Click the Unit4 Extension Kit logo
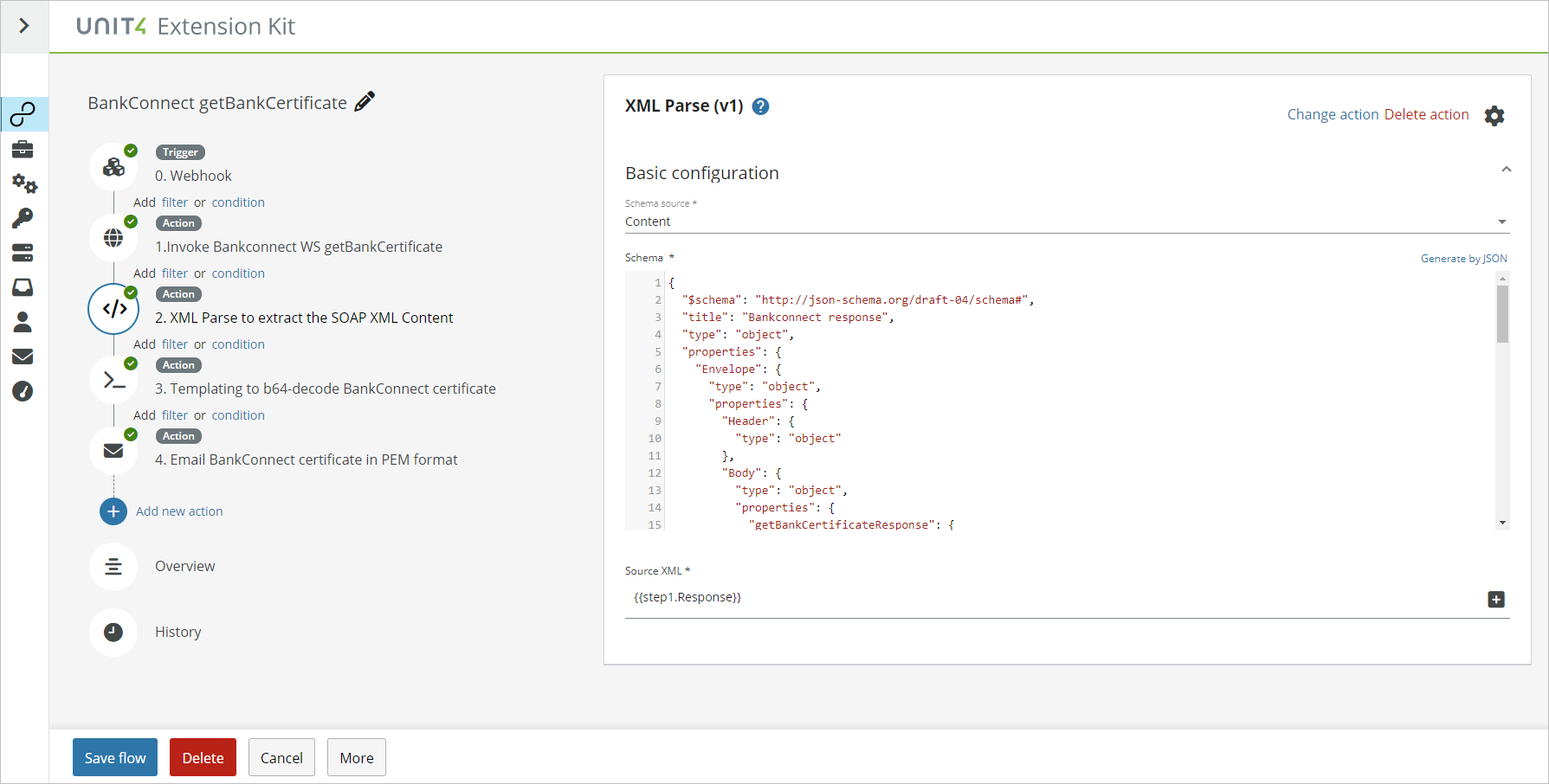The width and height of the screenshot is (1549, 784). [x=185, y=27]
